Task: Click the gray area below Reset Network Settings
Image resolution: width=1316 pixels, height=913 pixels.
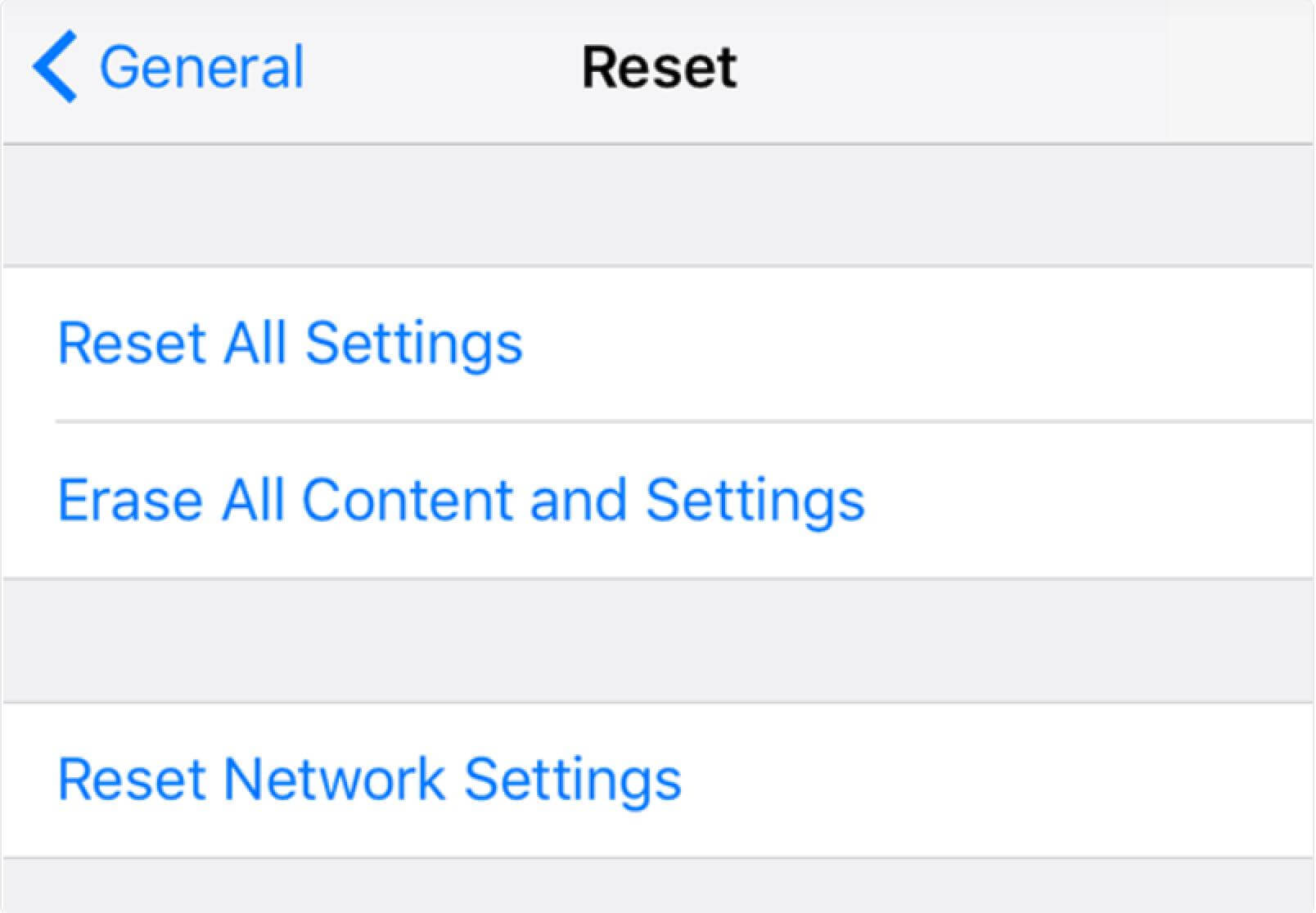Action: pyautogui.click(x=658, y=885)
